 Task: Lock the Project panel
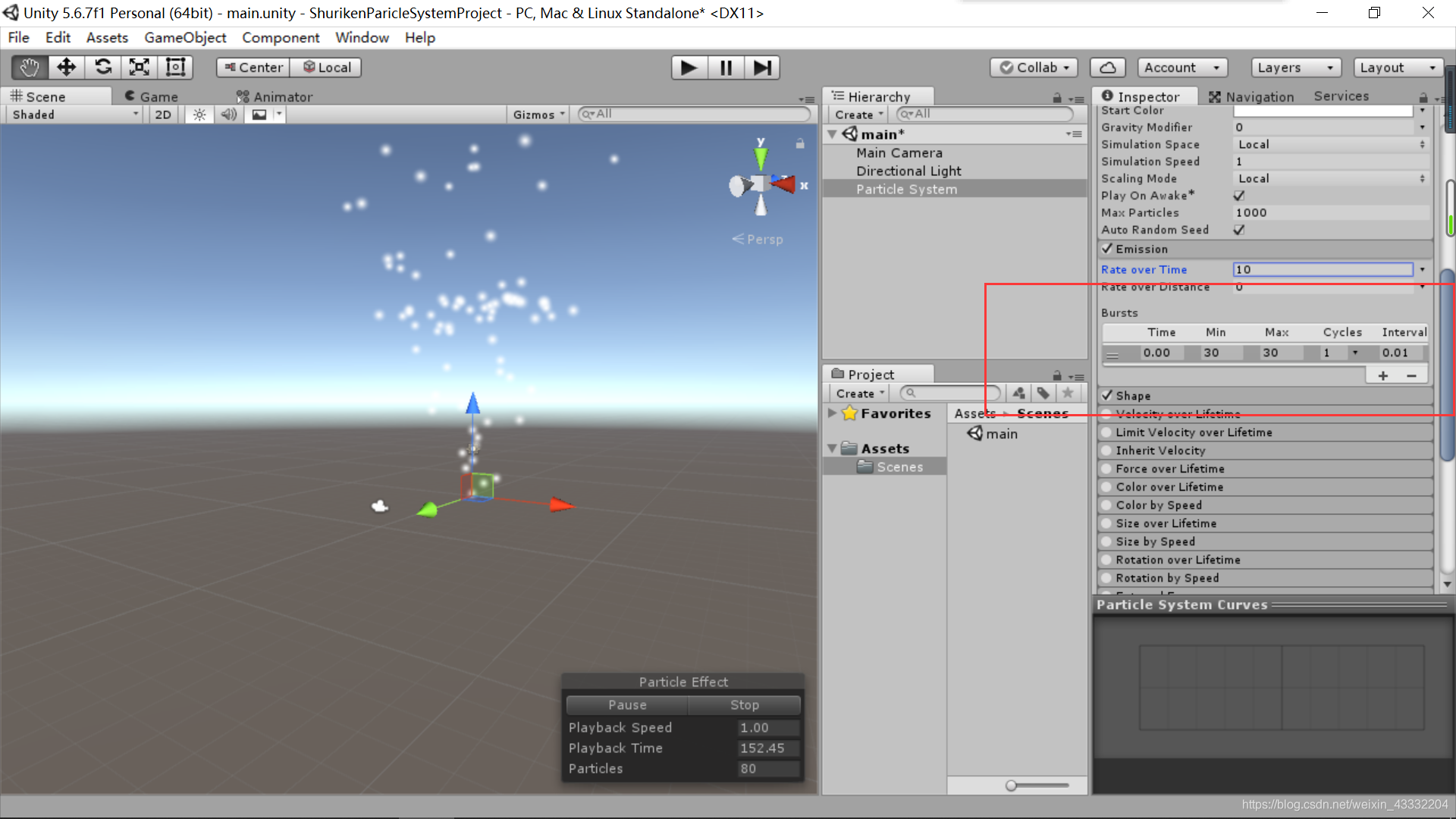(x=1057, y=375)
